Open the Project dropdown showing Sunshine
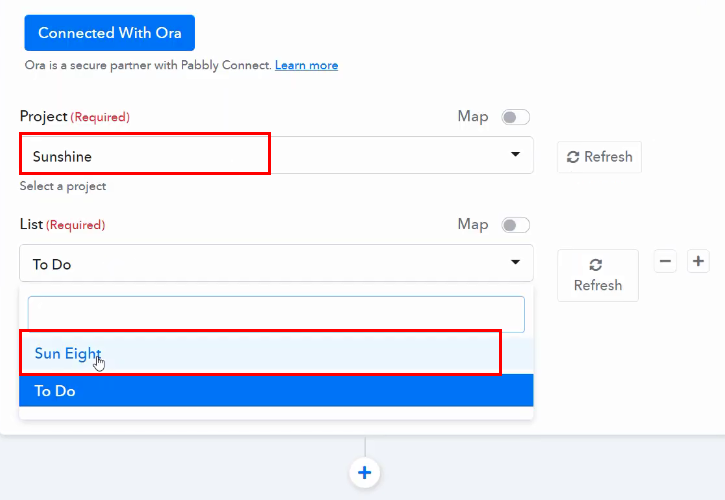Viewport: 725px width, 500px height. pyautogui.click(x=276, y=155)
